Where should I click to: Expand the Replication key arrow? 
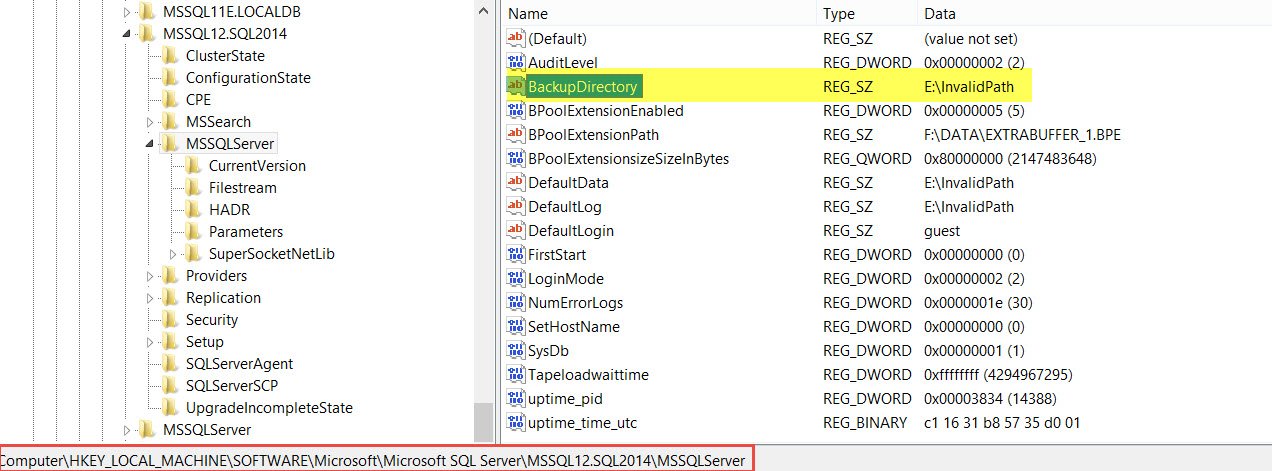click(151, 298)
